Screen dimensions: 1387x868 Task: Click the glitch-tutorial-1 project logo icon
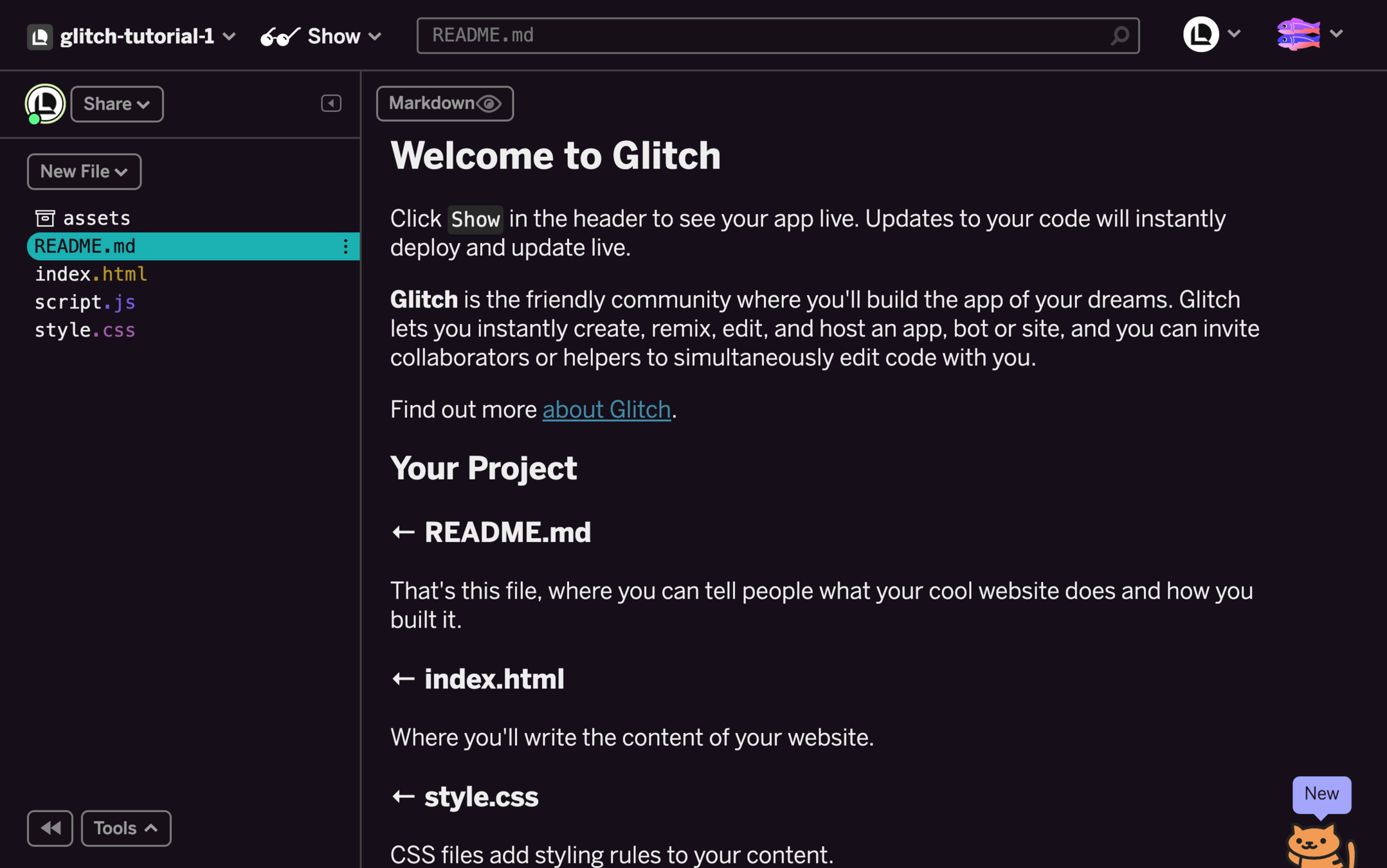coord(39,36)
